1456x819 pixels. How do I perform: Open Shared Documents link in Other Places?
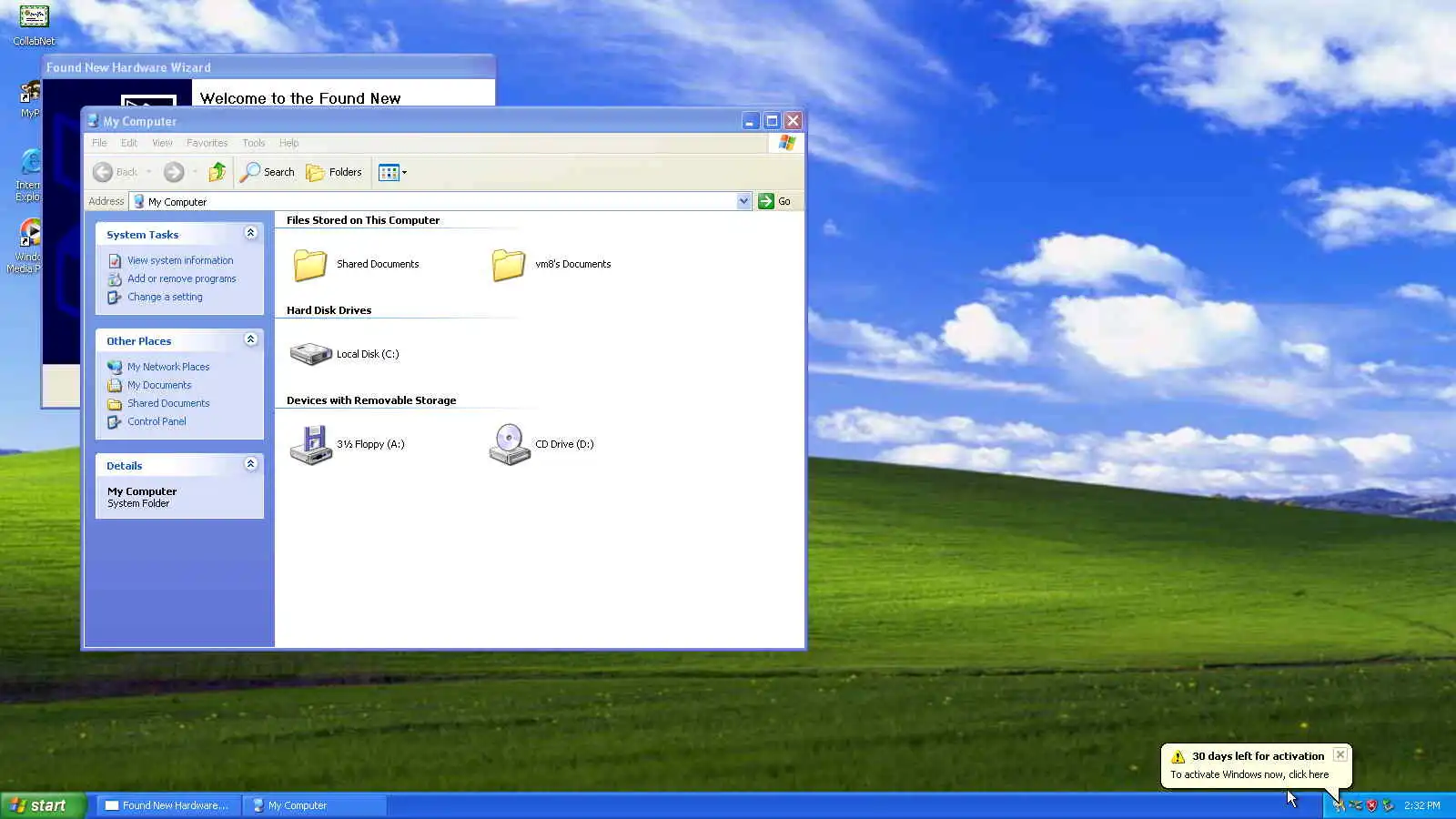pyautogui.click(x=168, y=403)
